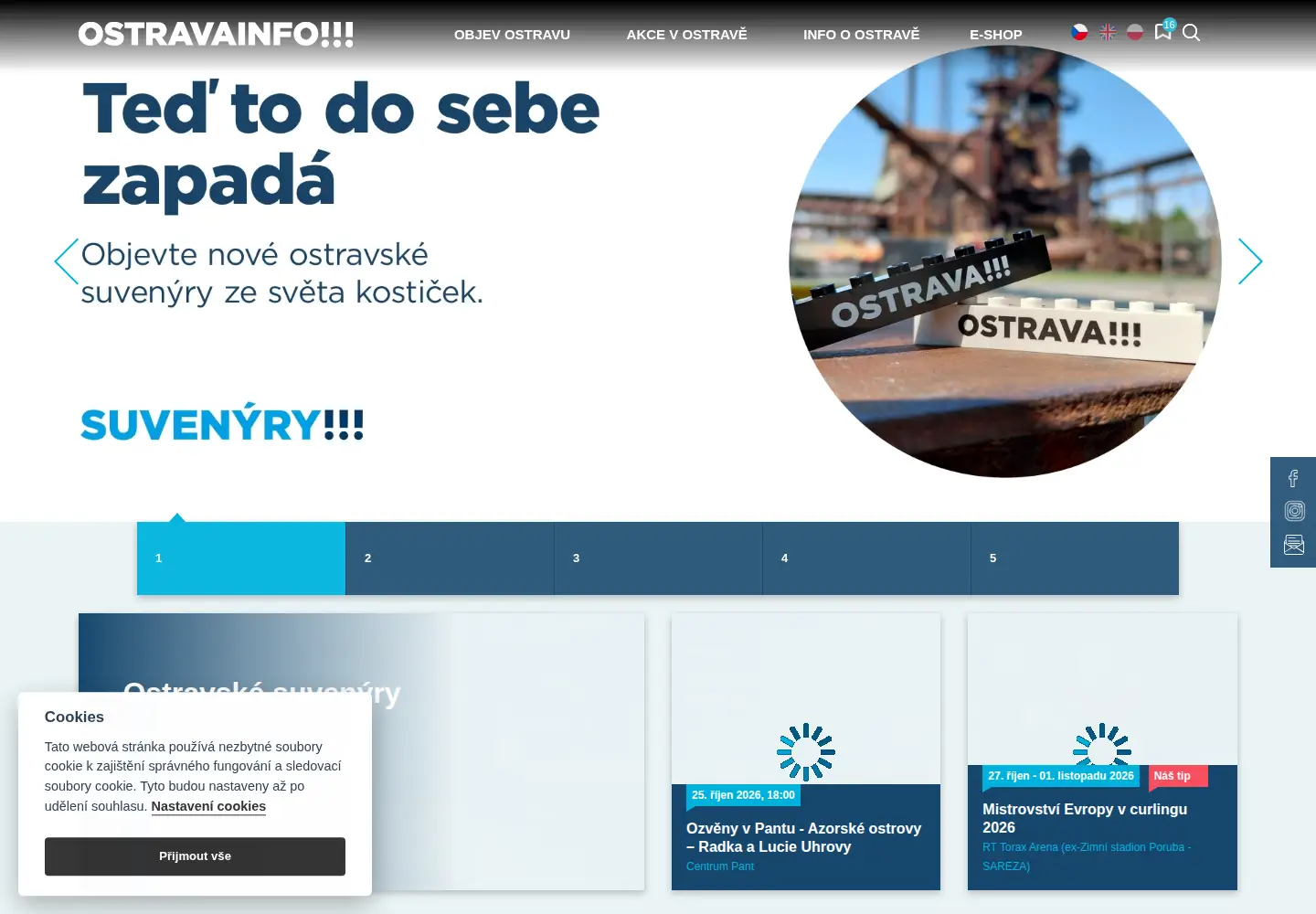Select slide tab 5
Viewport: 1316px width, 914px height.
[x=1075, y=558]
